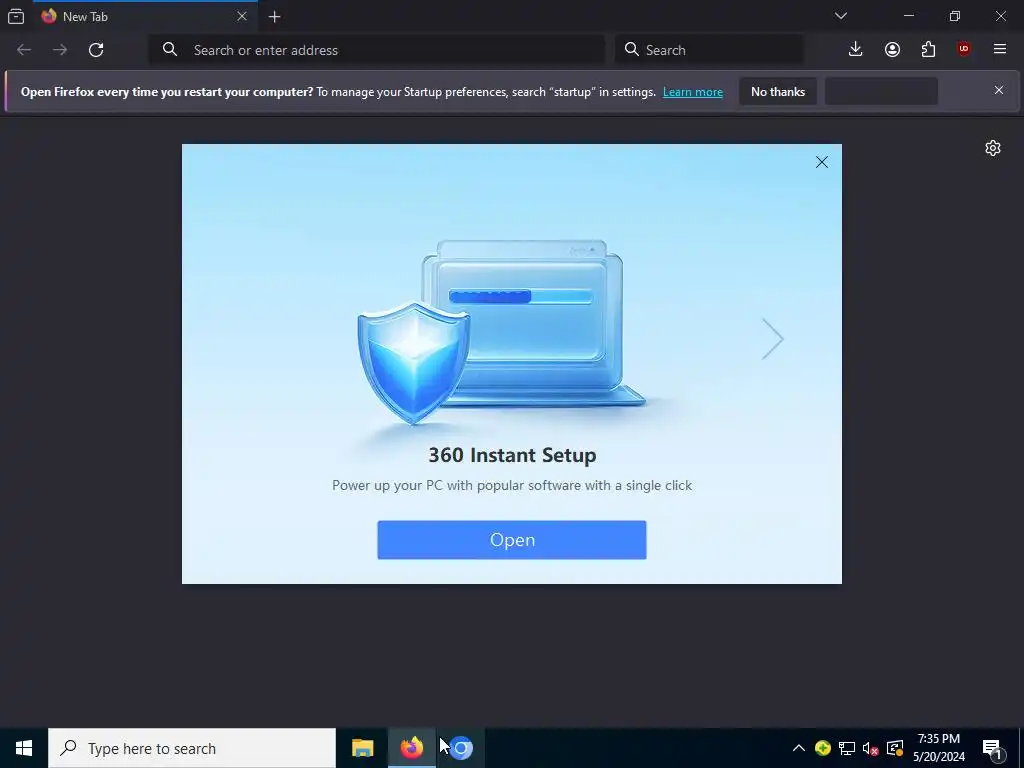The width and height of the screenshot is (1024, 768).
Task: Open the blue circle browser taskbar icon
Action: click(x=460, y=748)
